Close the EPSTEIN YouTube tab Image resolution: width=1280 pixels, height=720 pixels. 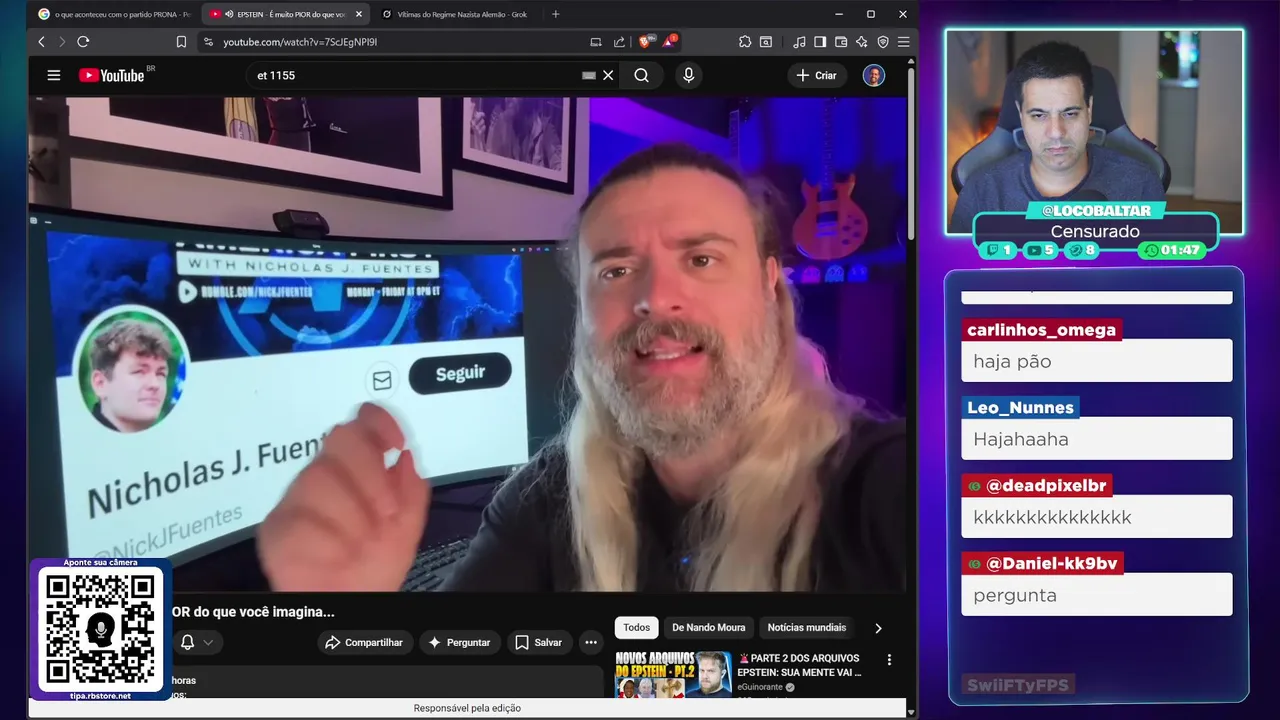pos(359,14)
